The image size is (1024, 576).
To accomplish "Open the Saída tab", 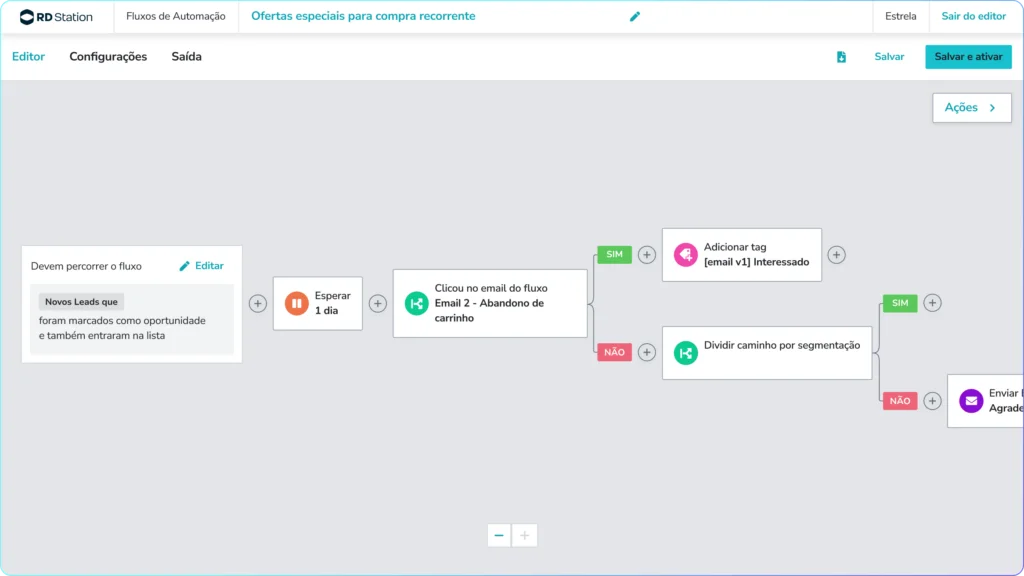I will (x=187, y=57).
